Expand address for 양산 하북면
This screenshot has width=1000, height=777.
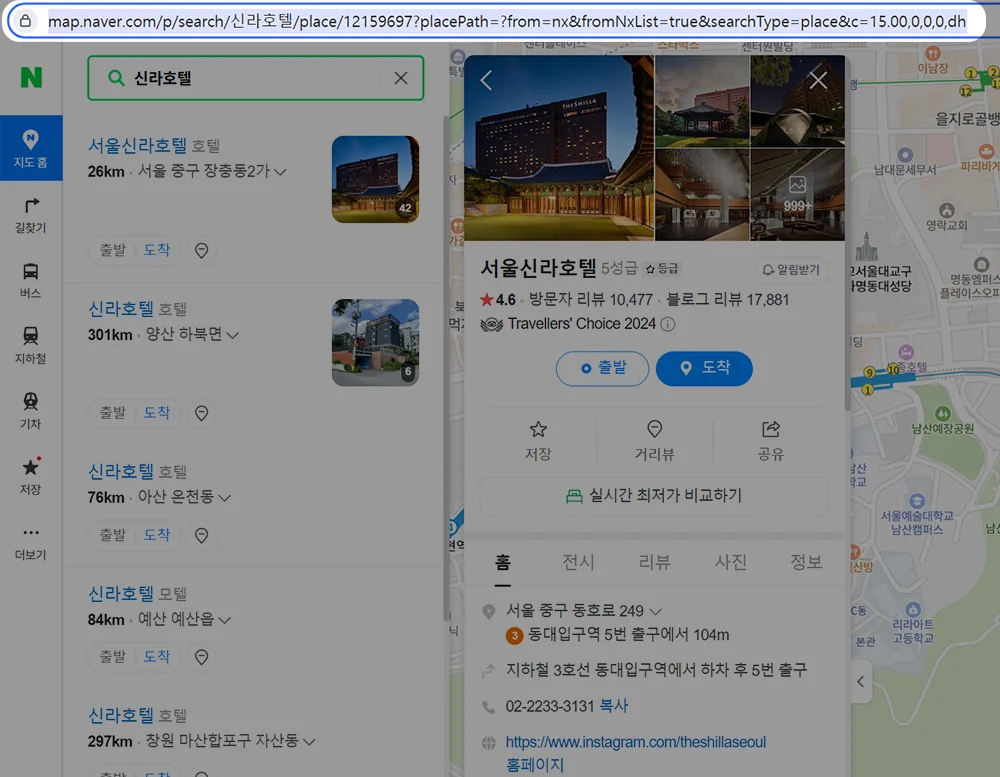[233, 335]
